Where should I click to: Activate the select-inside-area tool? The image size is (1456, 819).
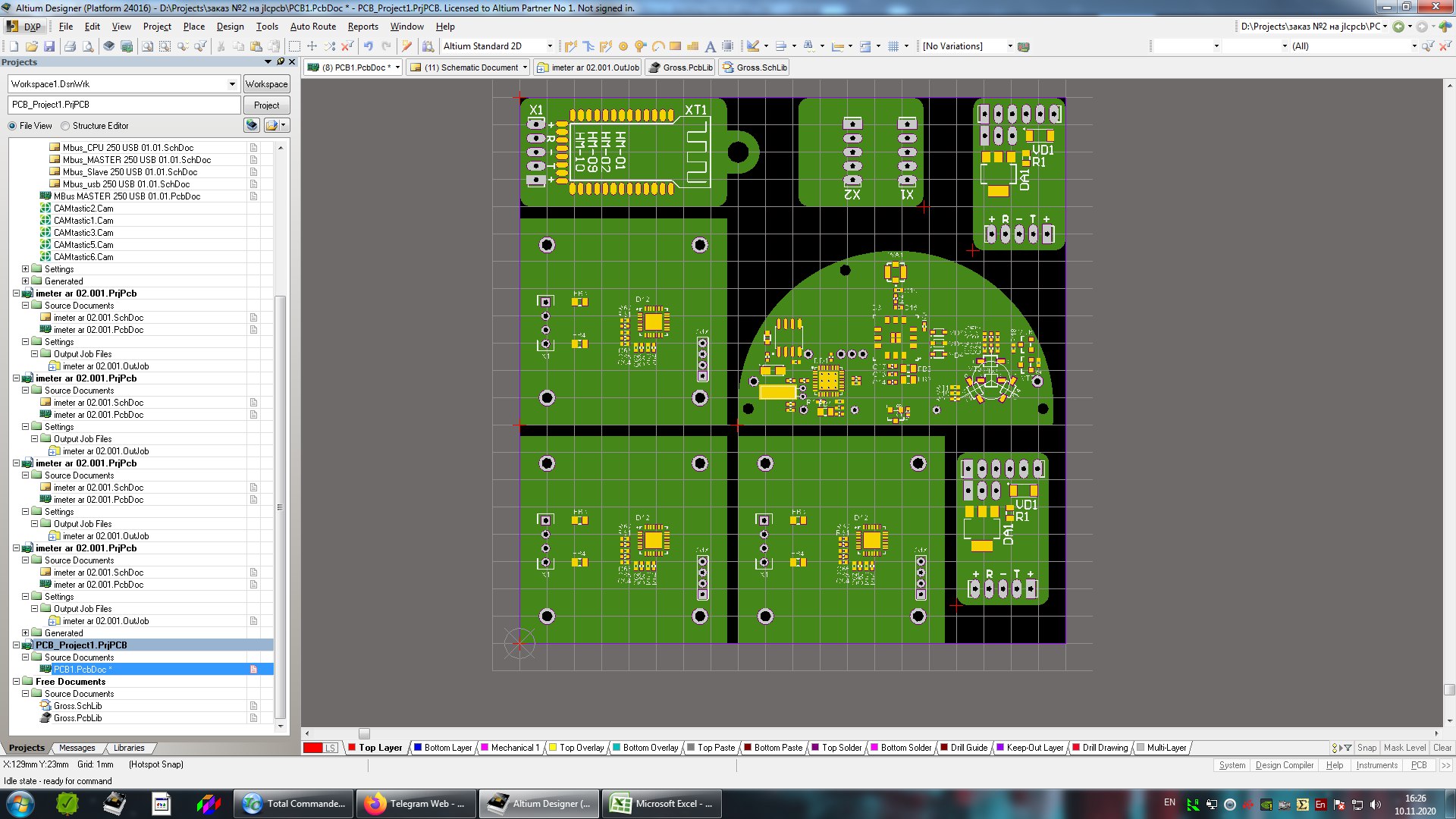tap(294, 46)
